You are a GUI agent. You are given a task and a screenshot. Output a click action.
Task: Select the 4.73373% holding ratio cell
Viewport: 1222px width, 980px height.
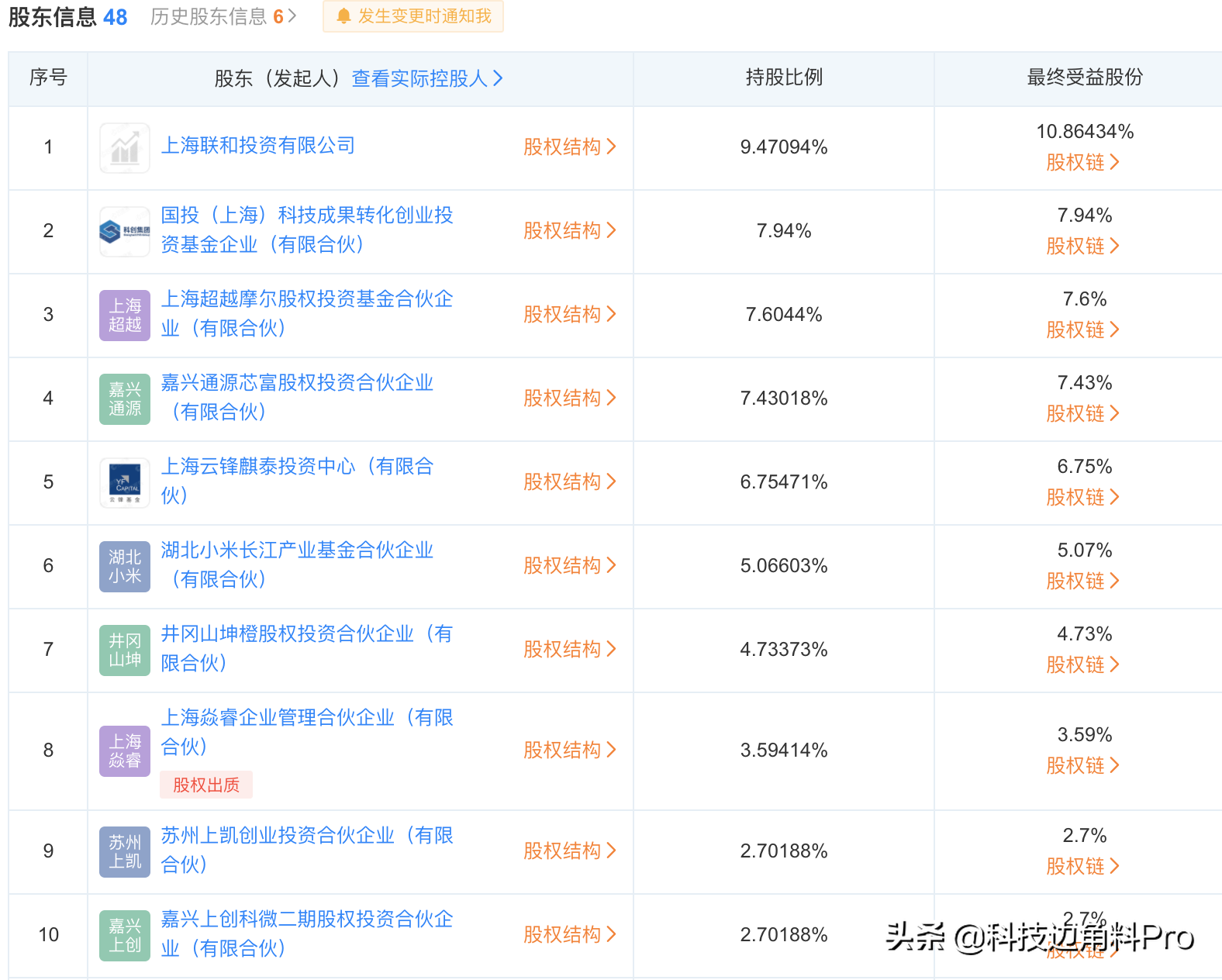click(784, 650)
